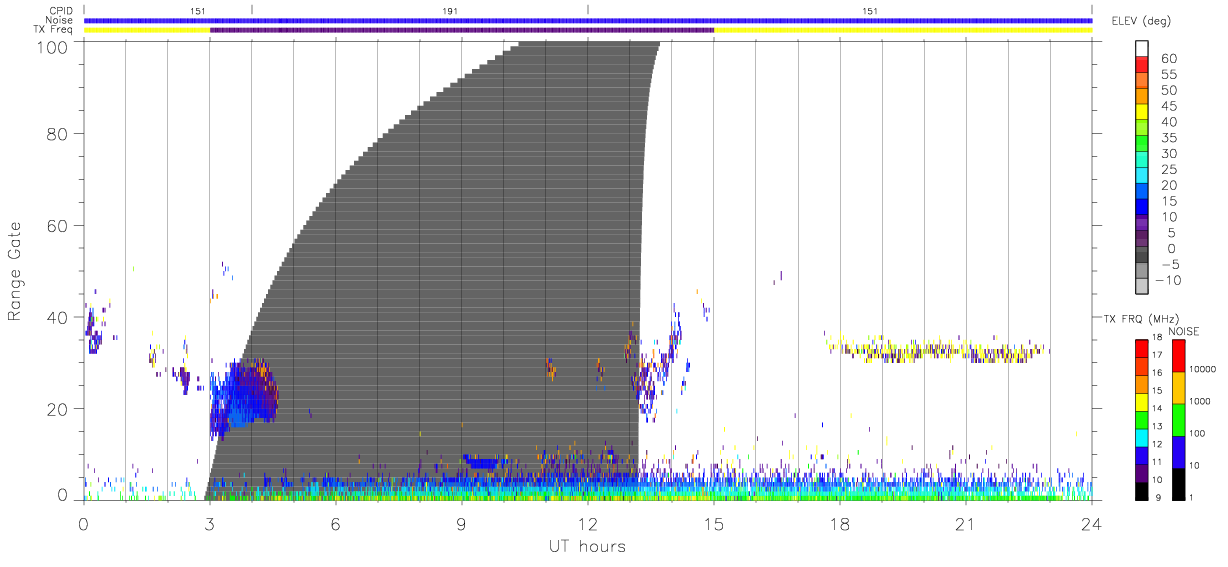The width and height of the screenshot is (1228, 567).
Task: Click the blue Noise strip above the plot
Action: 588,20
